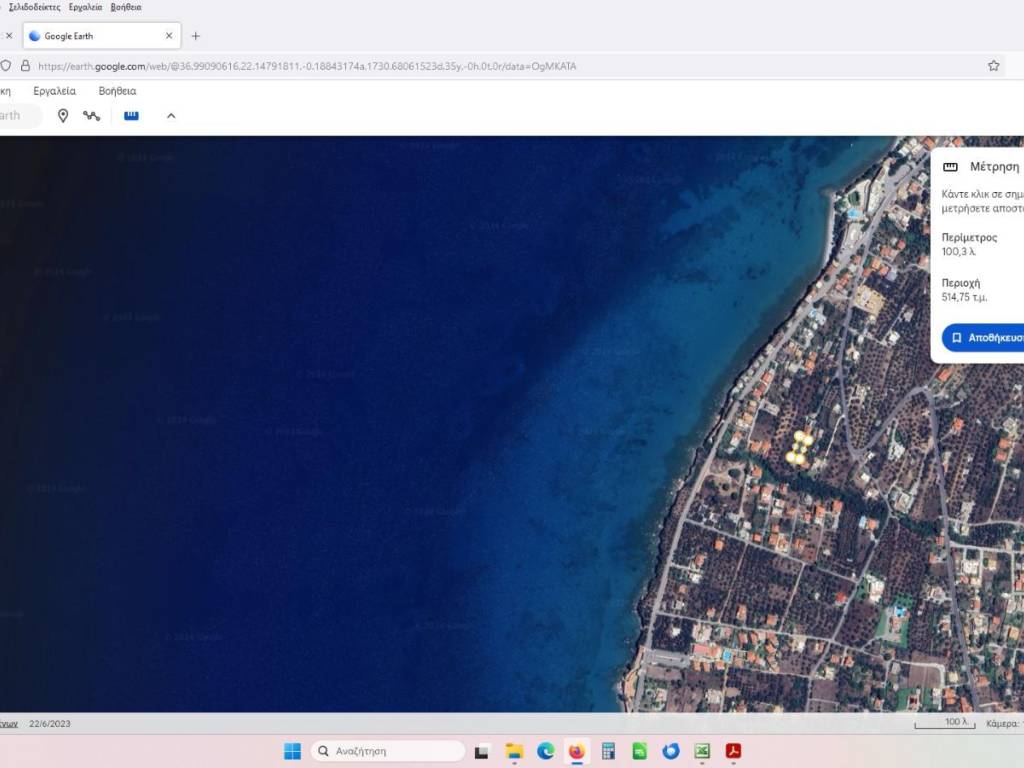Click the Windows taskbar search box
Viewport: 1024px width, 768px height.
[388, 751]
